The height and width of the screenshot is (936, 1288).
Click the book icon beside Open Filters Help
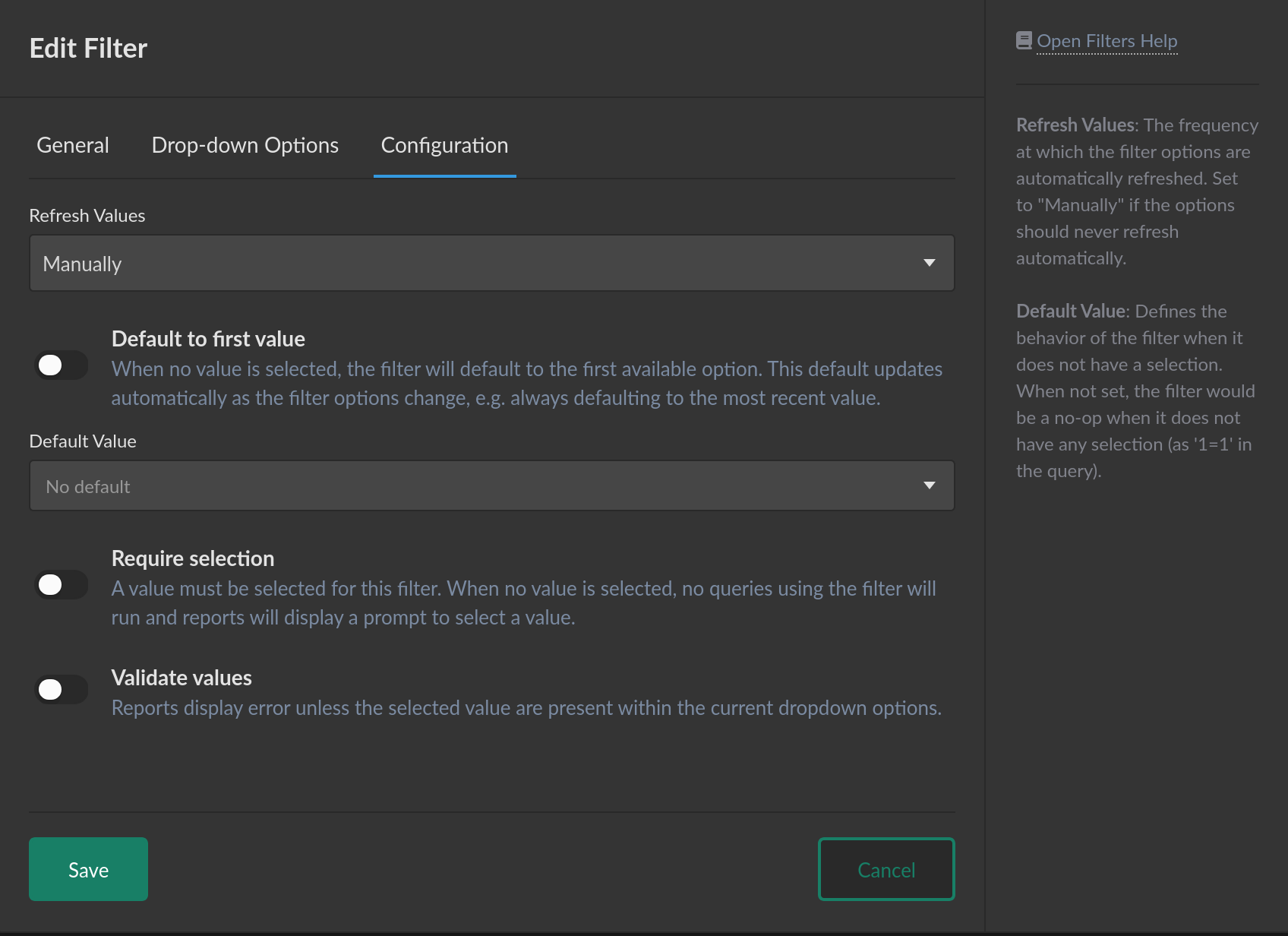[x=1024, y=40]
